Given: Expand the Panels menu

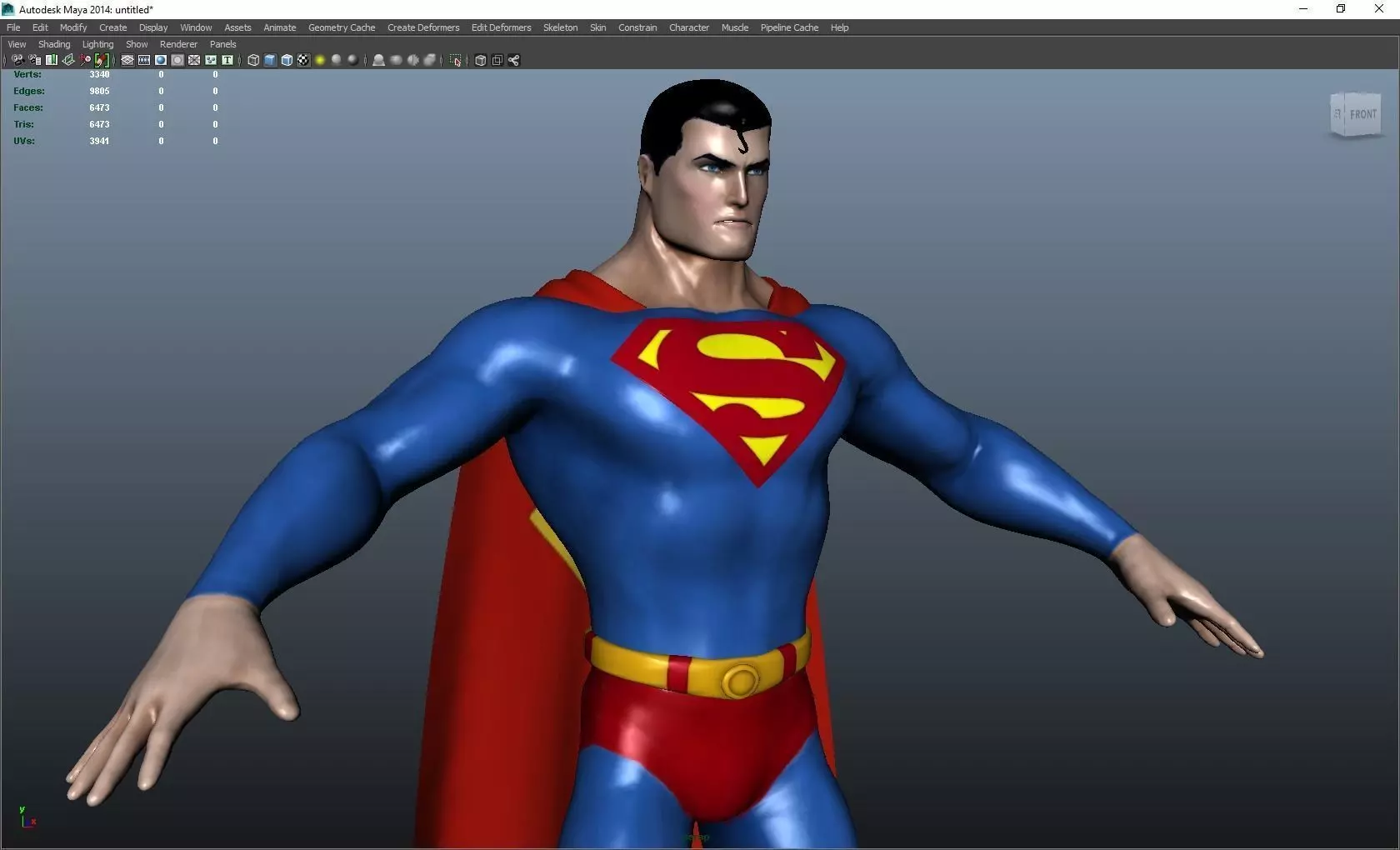Looking at the screenshot, I should click(x=222, y=44).
